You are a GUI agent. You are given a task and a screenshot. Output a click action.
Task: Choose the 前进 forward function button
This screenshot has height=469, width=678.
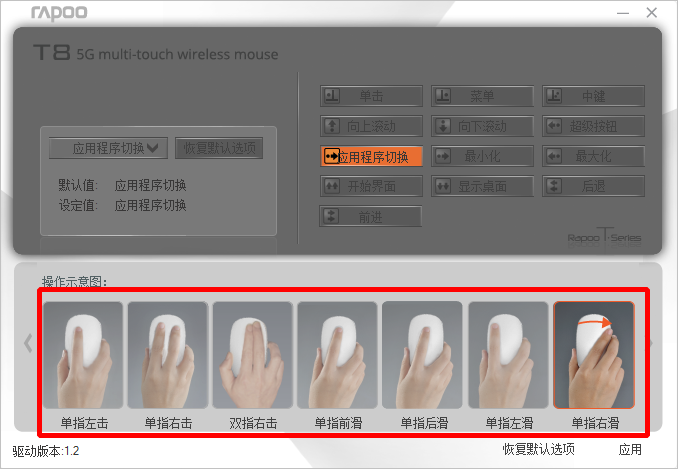pyautogui.click(x=370, y=216)
